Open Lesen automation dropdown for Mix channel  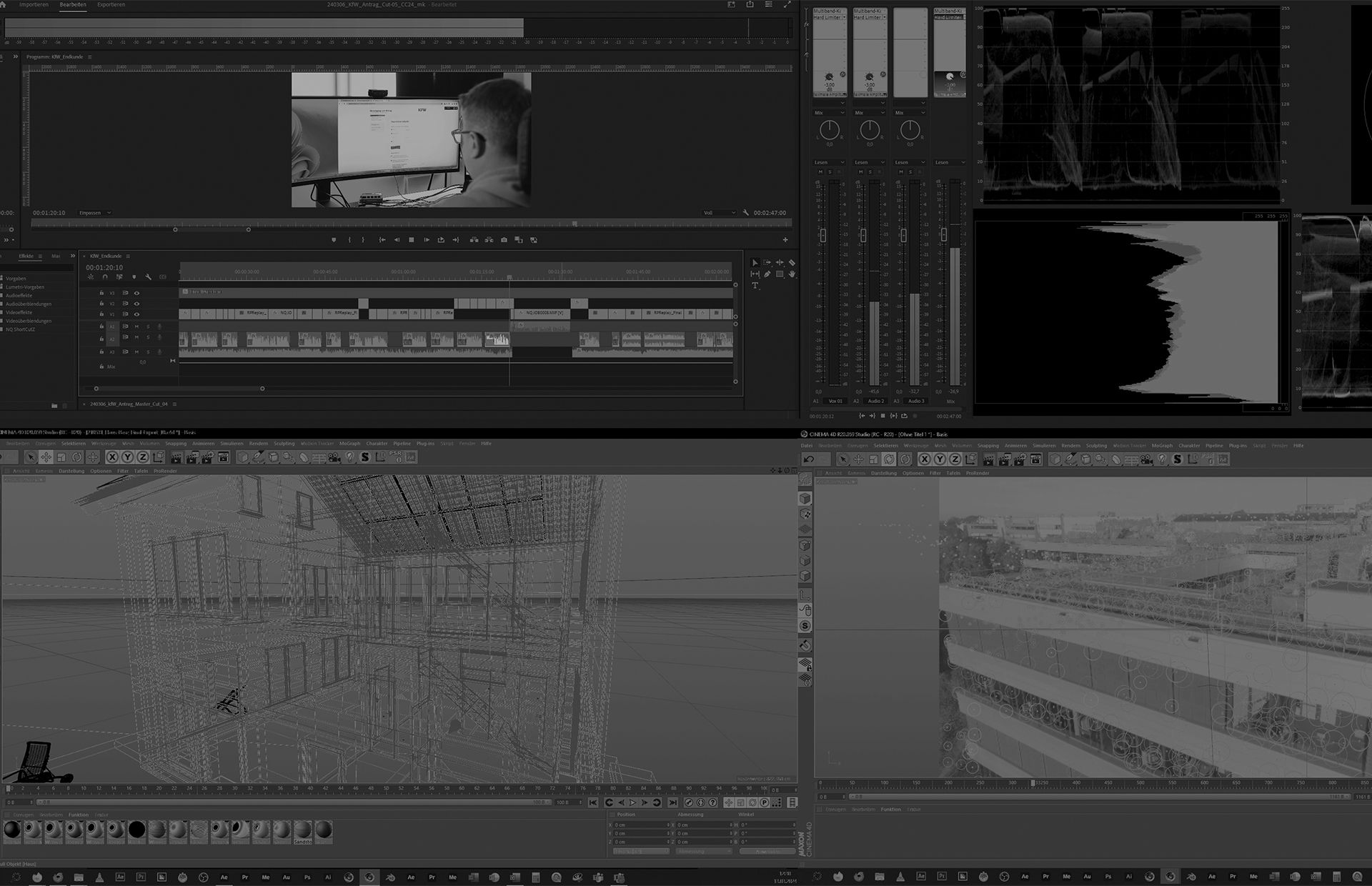coord(950,162)
